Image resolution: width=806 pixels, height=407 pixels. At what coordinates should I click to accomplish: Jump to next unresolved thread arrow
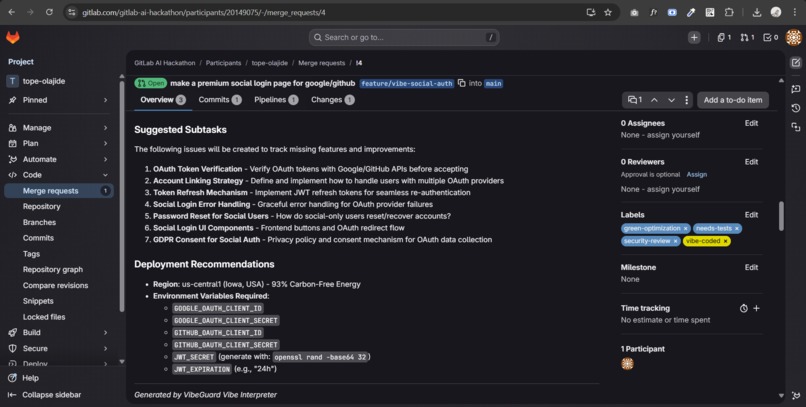point(671,100)
